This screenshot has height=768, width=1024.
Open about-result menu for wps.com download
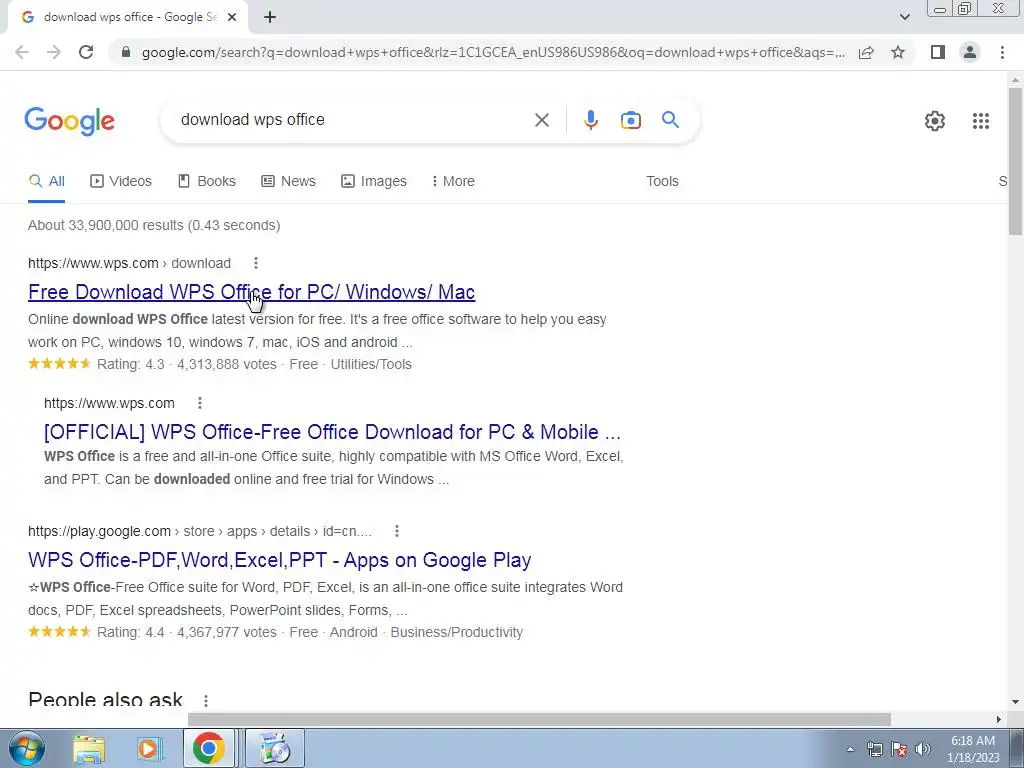(256, 263)
